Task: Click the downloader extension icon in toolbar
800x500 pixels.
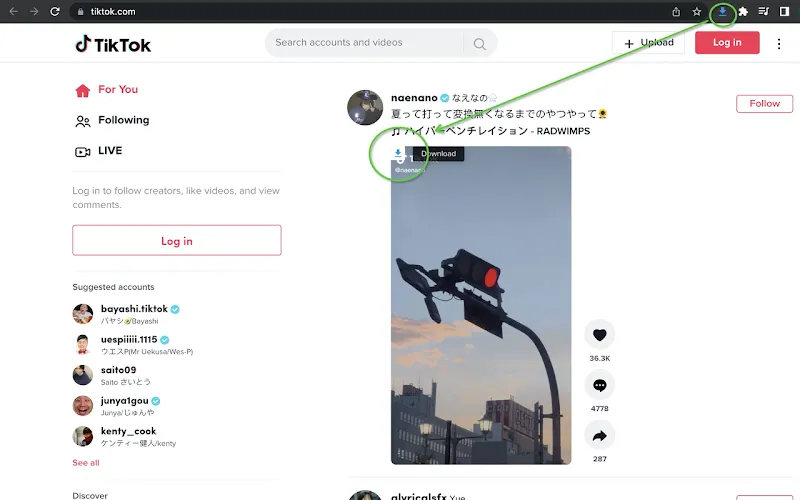Action: coord(722,11)
